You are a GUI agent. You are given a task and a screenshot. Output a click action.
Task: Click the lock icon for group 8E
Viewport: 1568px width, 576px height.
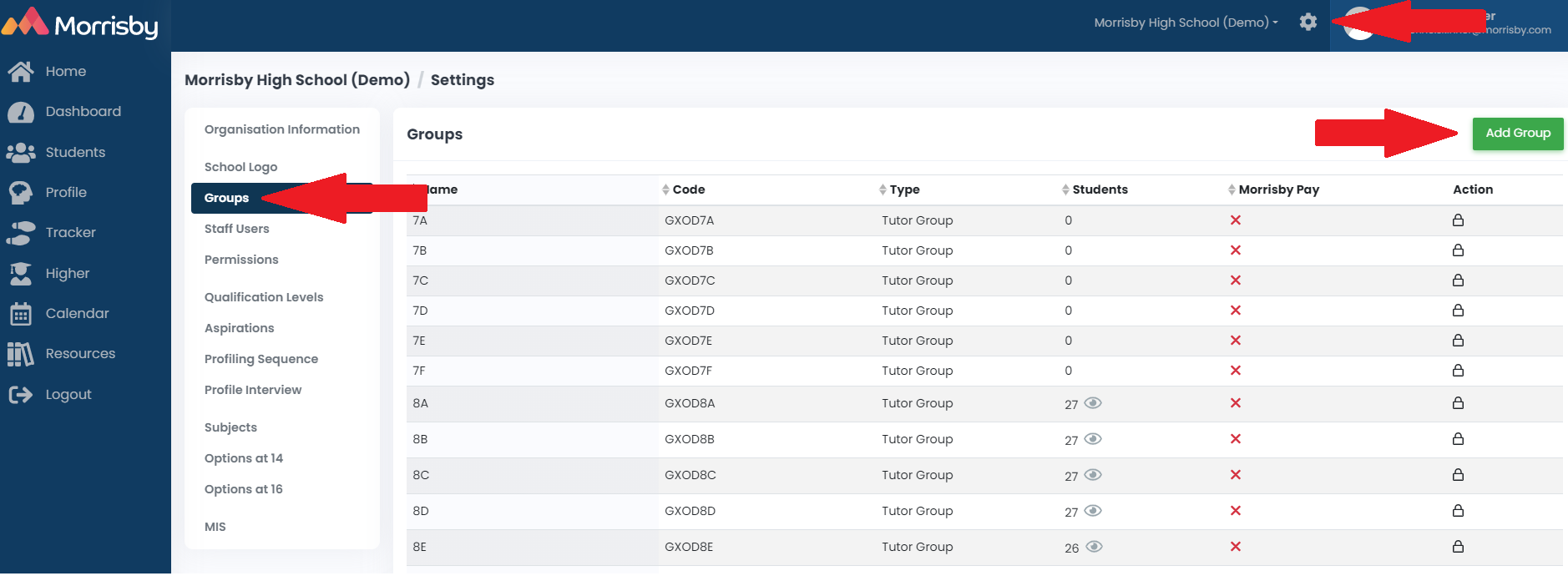[x=1458, y=547]
